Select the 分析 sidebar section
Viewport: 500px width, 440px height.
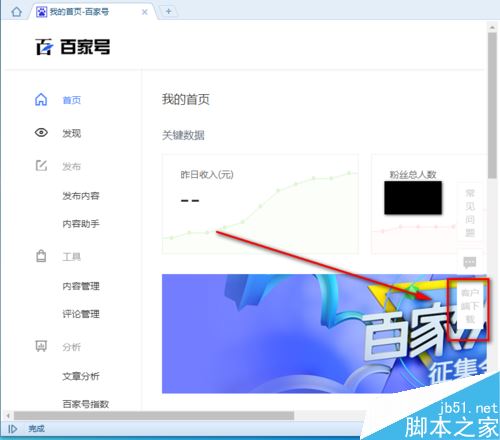coord(71,347)
